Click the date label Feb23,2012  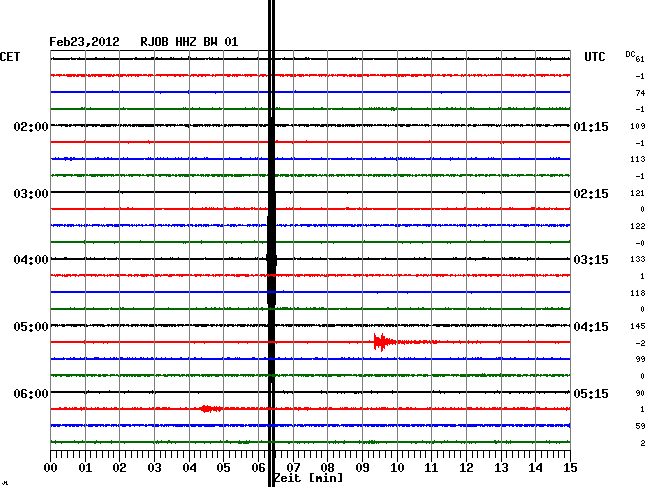[x=84, y=42]
